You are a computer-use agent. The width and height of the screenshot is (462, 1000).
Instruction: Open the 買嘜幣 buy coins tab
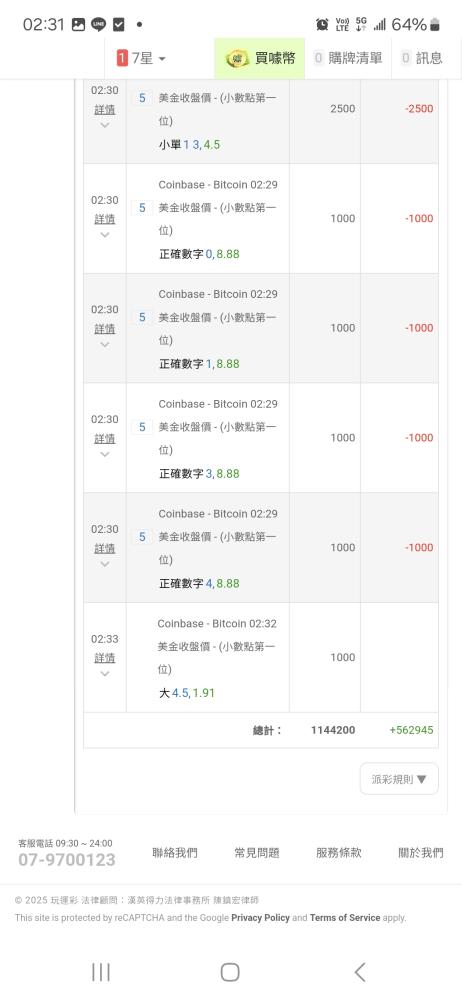260,59
